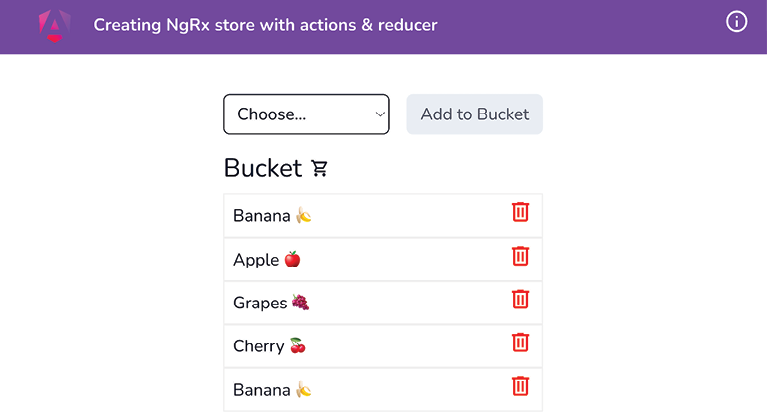Delete Grapes from the bucket

point(520,299)
